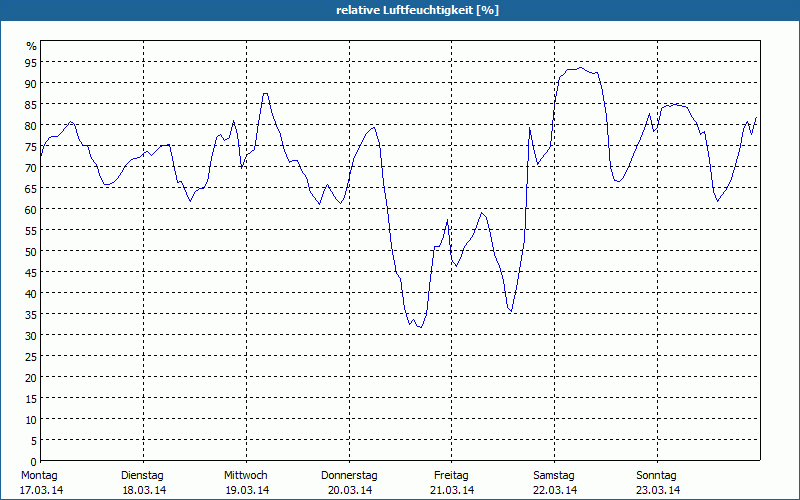The image size is (800, 500).
Task: Click the title 'relative Luftfeuchtigkeit [%]'
Action: [417, 10]
